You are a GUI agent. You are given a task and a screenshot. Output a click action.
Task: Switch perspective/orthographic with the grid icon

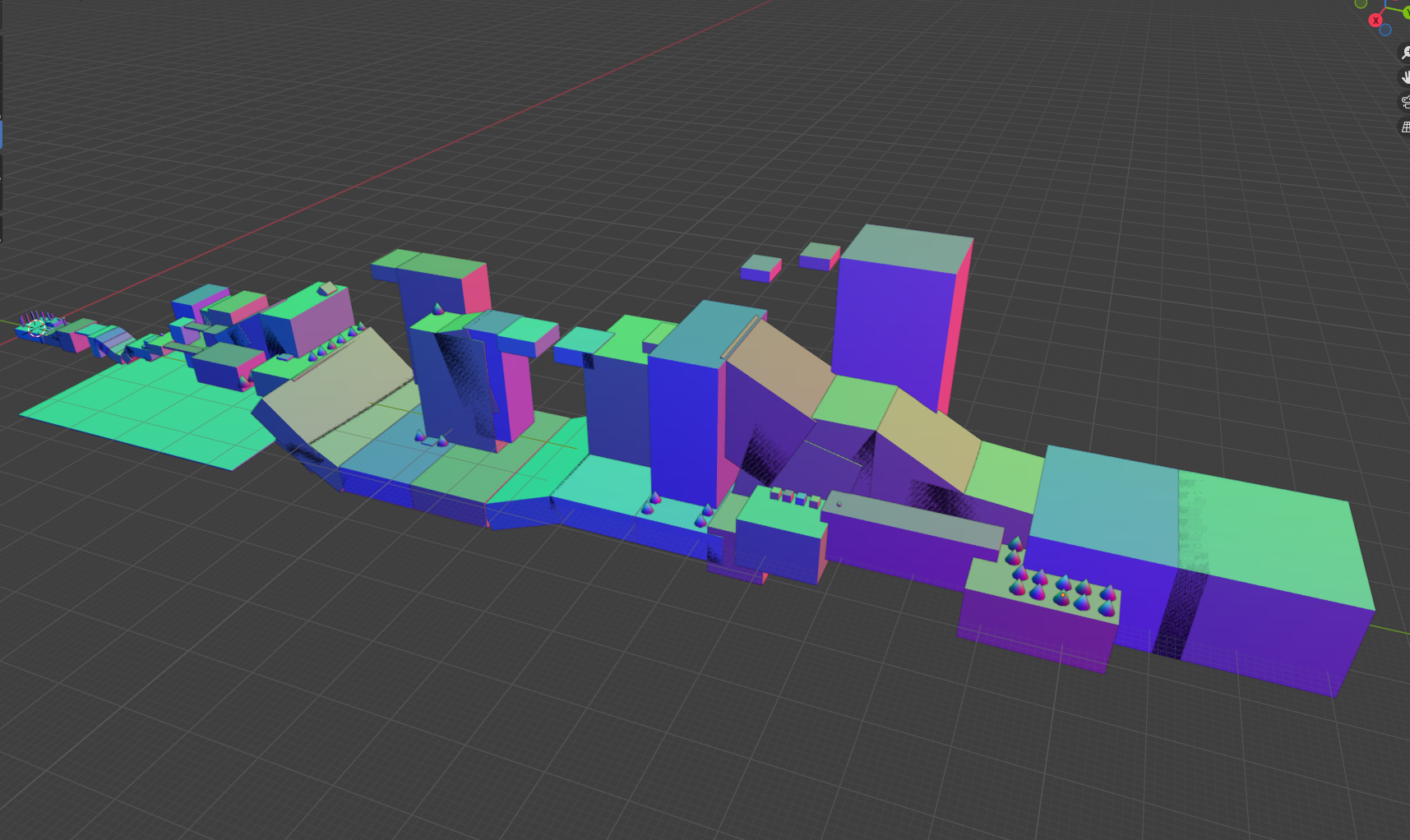pyautogui.click(x=1405, y=127)
